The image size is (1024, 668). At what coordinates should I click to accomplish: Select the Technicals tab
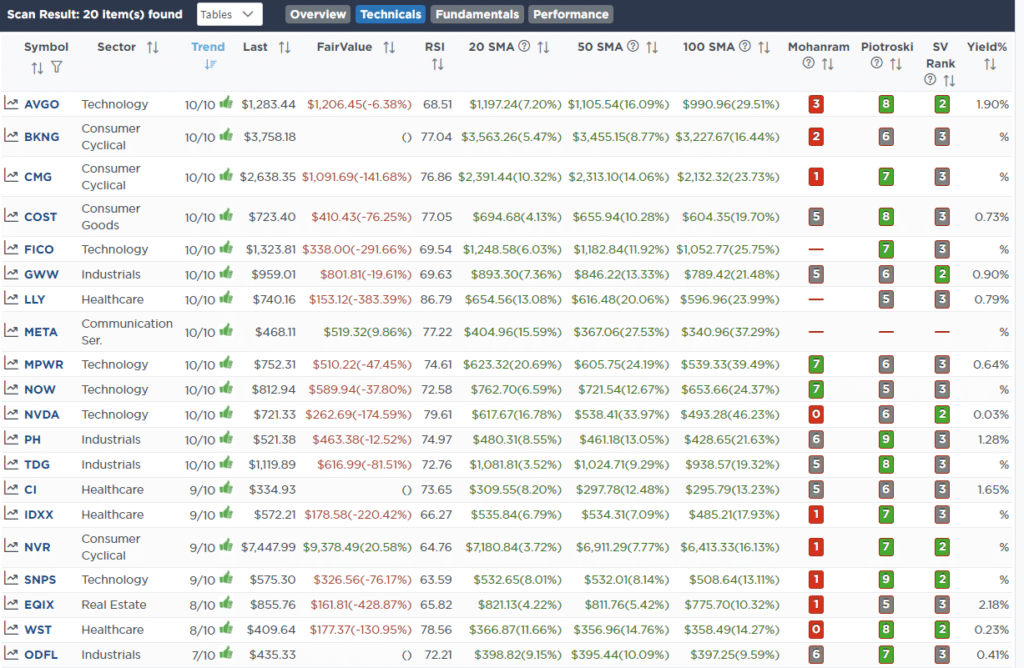pyautogui.click(x=391, y=14)
